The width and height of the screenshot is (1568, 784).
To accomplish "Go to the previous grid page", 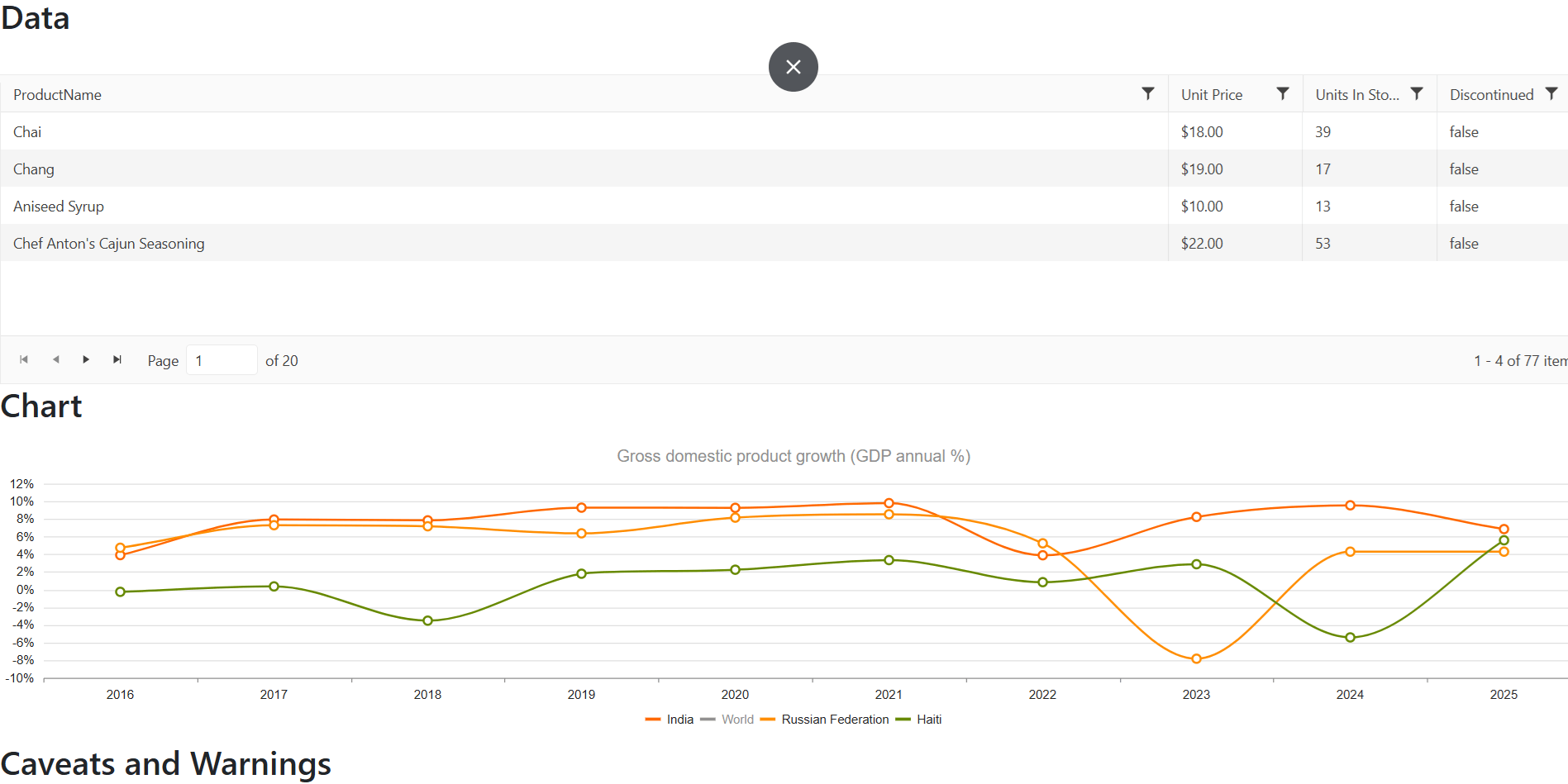I will click(55, 360).
